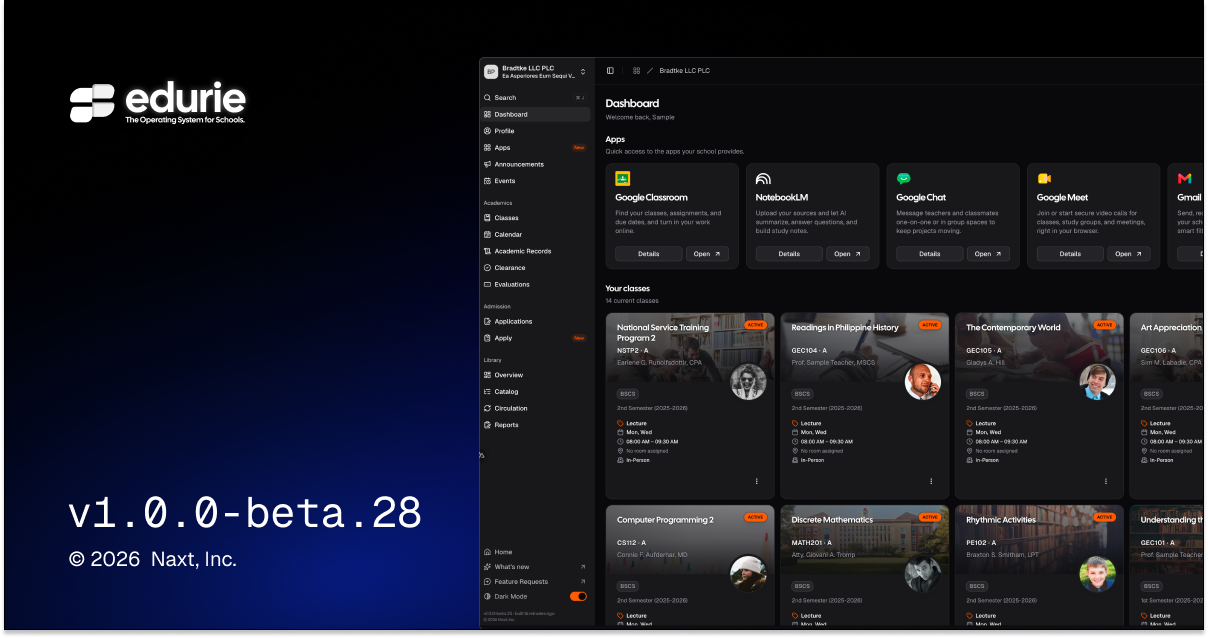Open The Contemporary World class title
Viewport: 1208px width, 638px height.
1013,328
